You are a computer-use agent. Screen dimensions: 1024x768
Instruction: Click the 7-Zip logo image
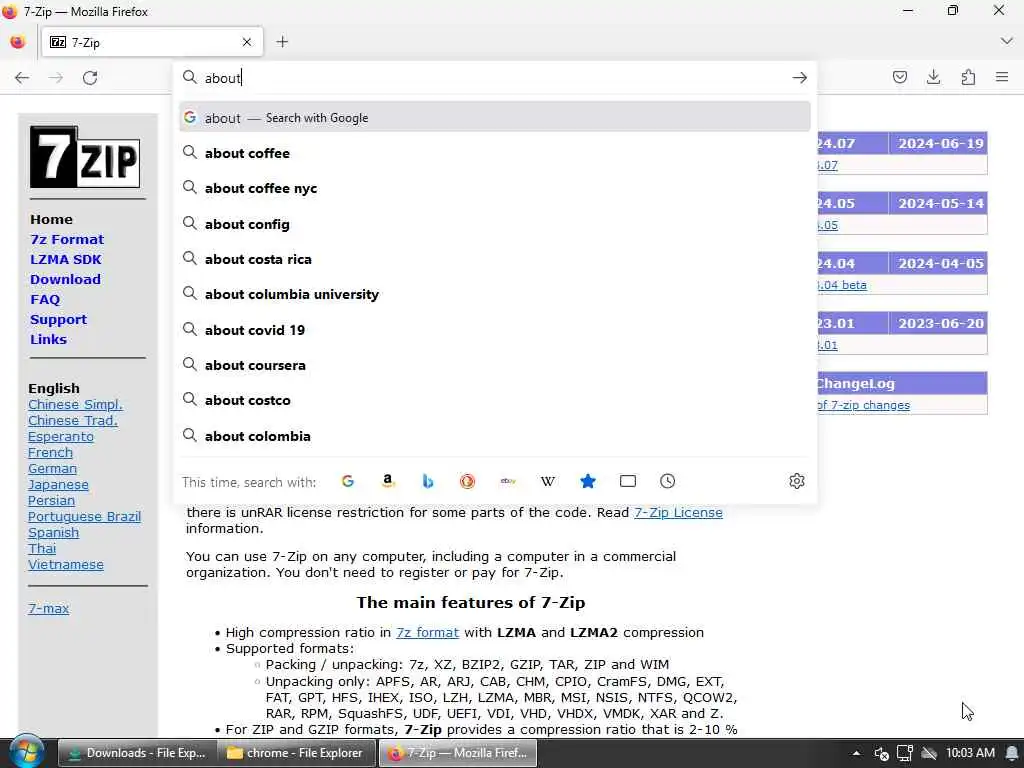[x=85, y=157]
